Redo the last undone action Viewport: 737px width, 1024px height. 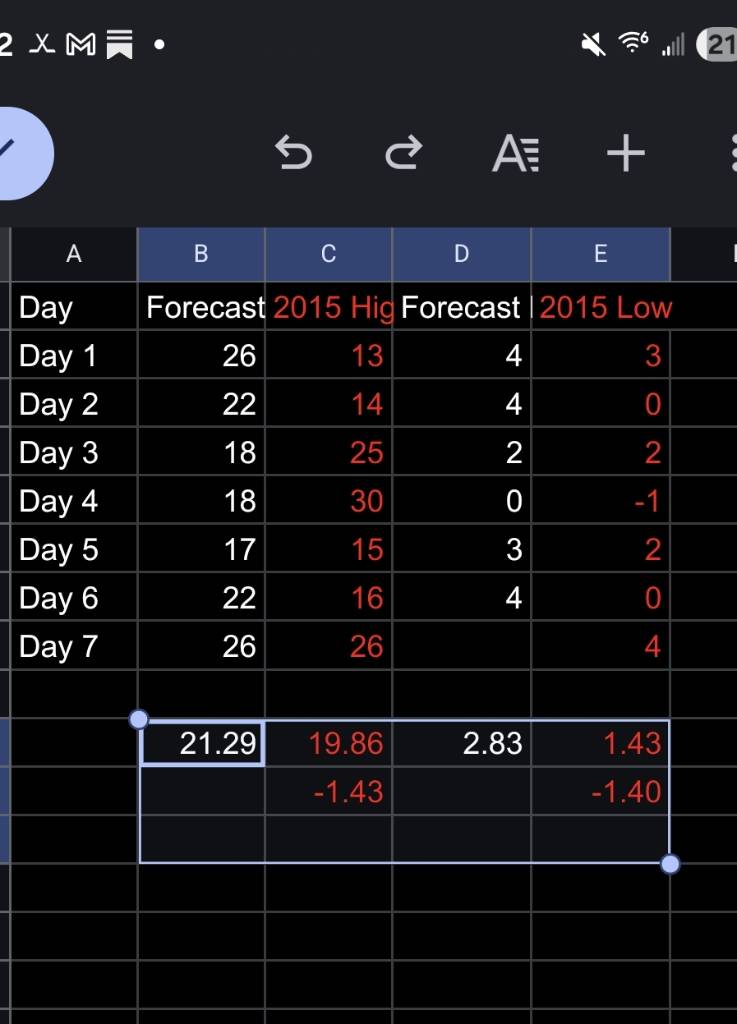pyautogui.click(x=403, y=154)
